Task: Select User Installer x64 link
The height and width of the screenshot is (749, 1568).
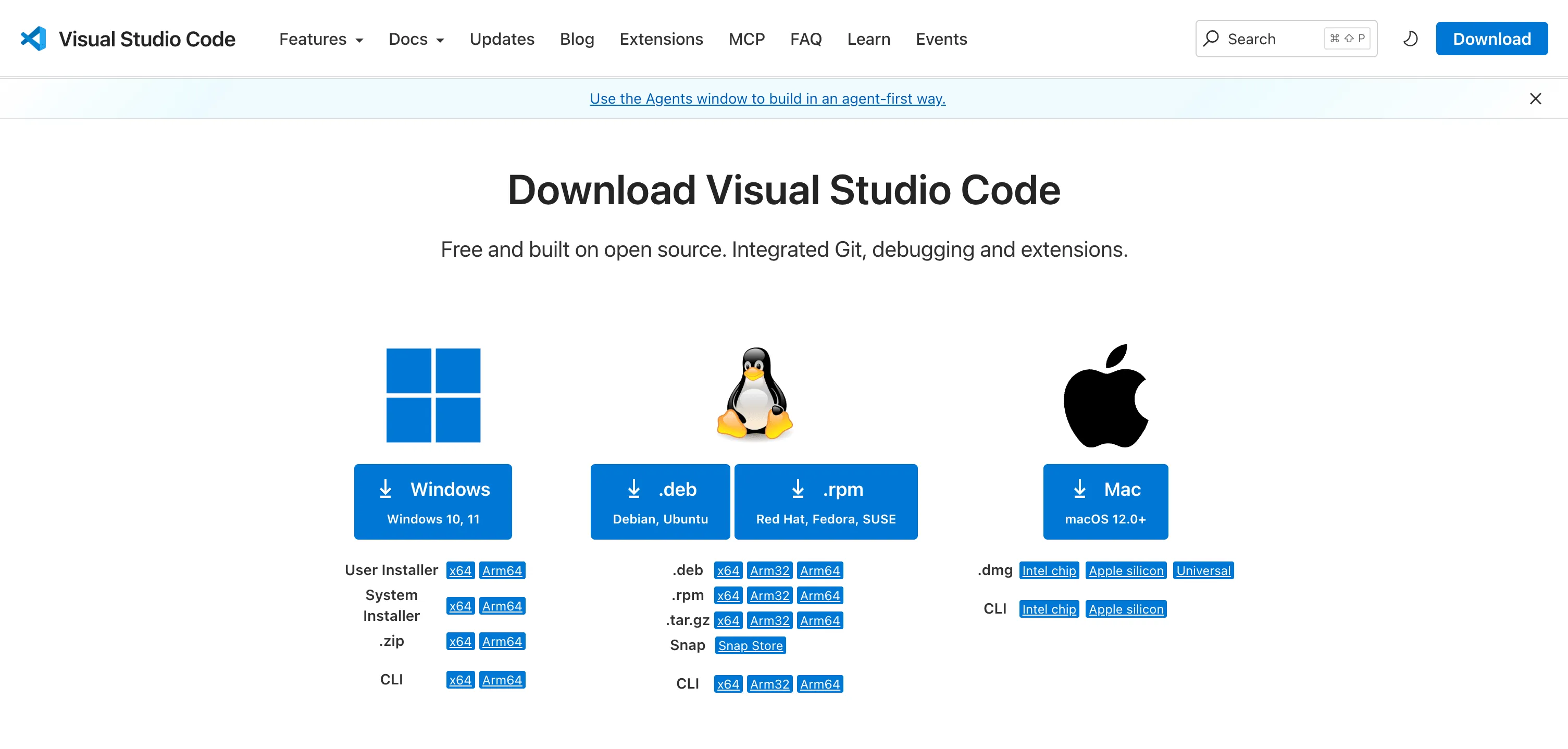Action: (460, 571)
